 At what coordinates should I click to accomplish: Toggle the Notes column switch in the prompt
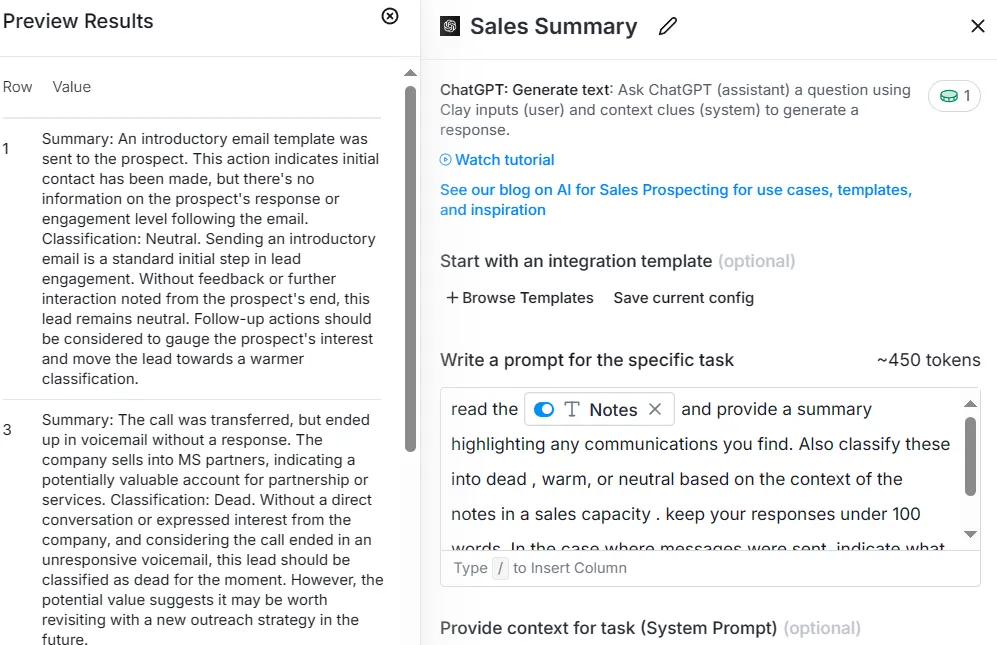(544, 410)
